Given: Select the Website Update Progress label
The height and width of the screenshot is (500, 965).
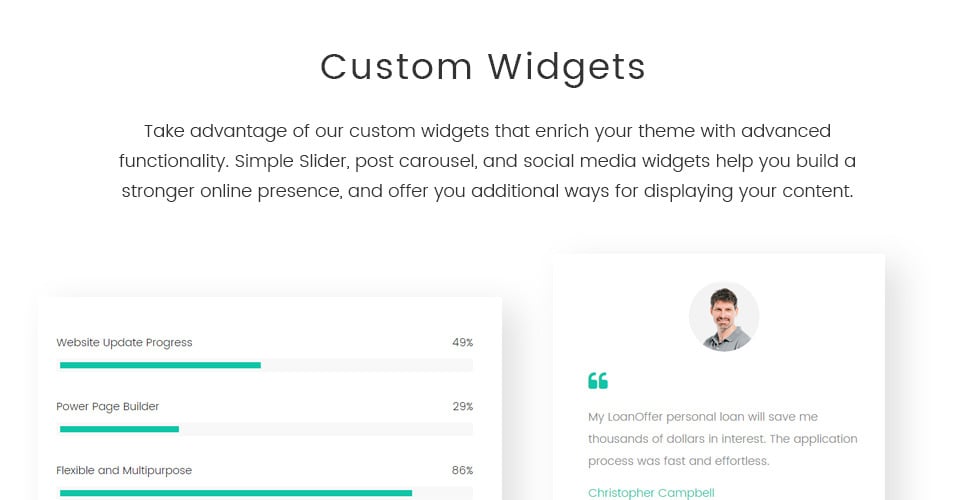Looking at the screenshot, I should 124,342.
